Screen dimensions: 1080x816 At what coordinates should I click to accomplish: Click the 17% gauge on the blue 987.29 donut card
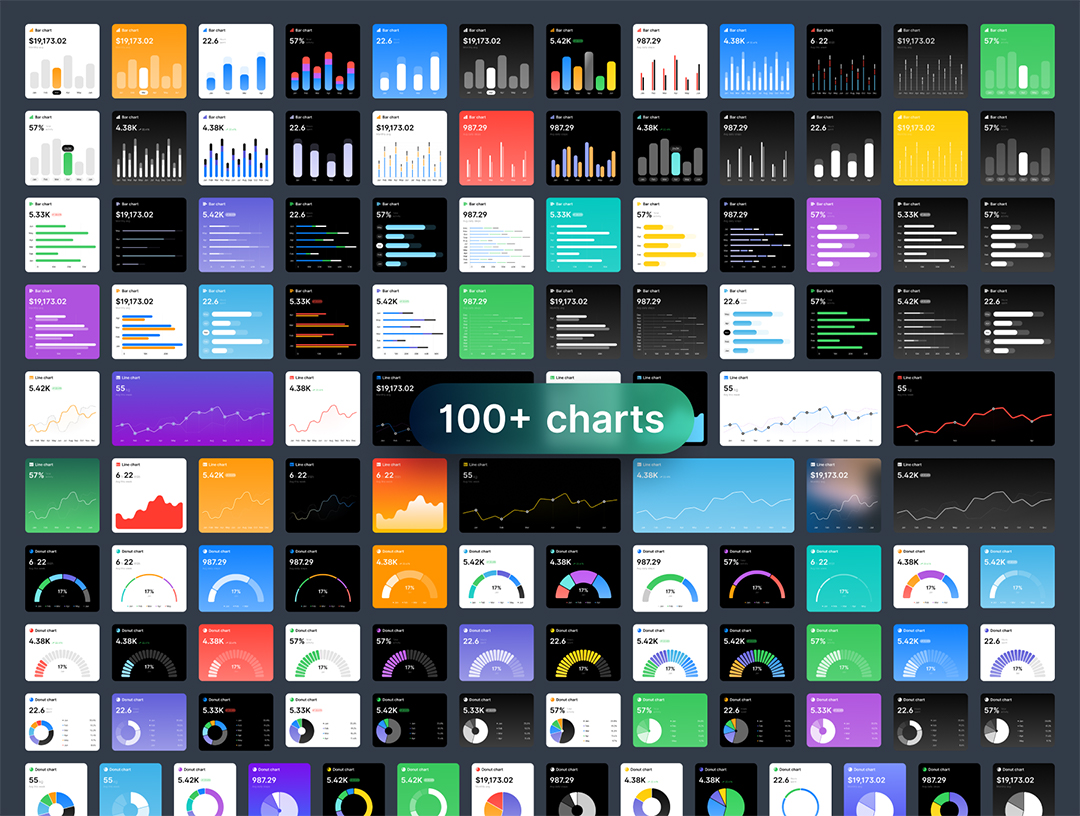tap(236, 591)
